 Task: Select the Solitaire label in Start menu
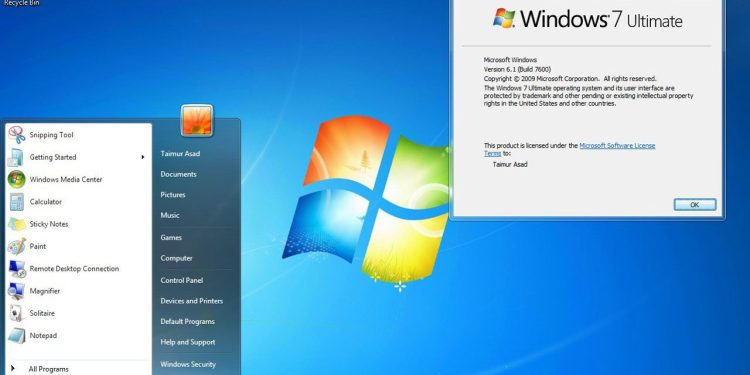42,313
